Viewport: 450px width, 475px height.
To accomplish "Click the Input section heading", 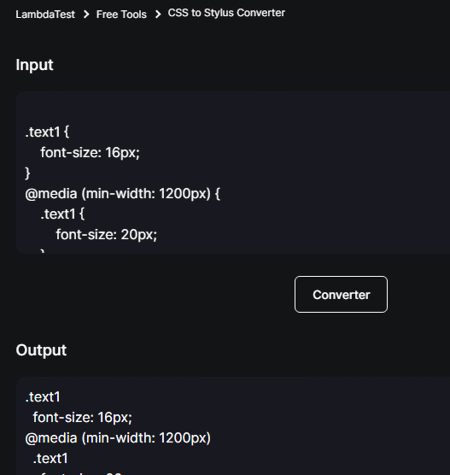I will point(35,65).
